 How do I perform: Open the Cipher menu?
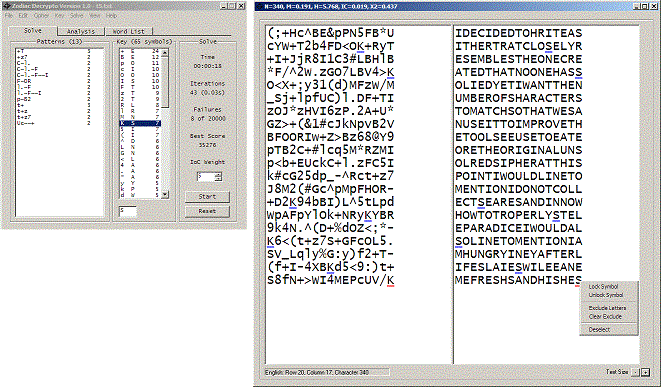41,16
